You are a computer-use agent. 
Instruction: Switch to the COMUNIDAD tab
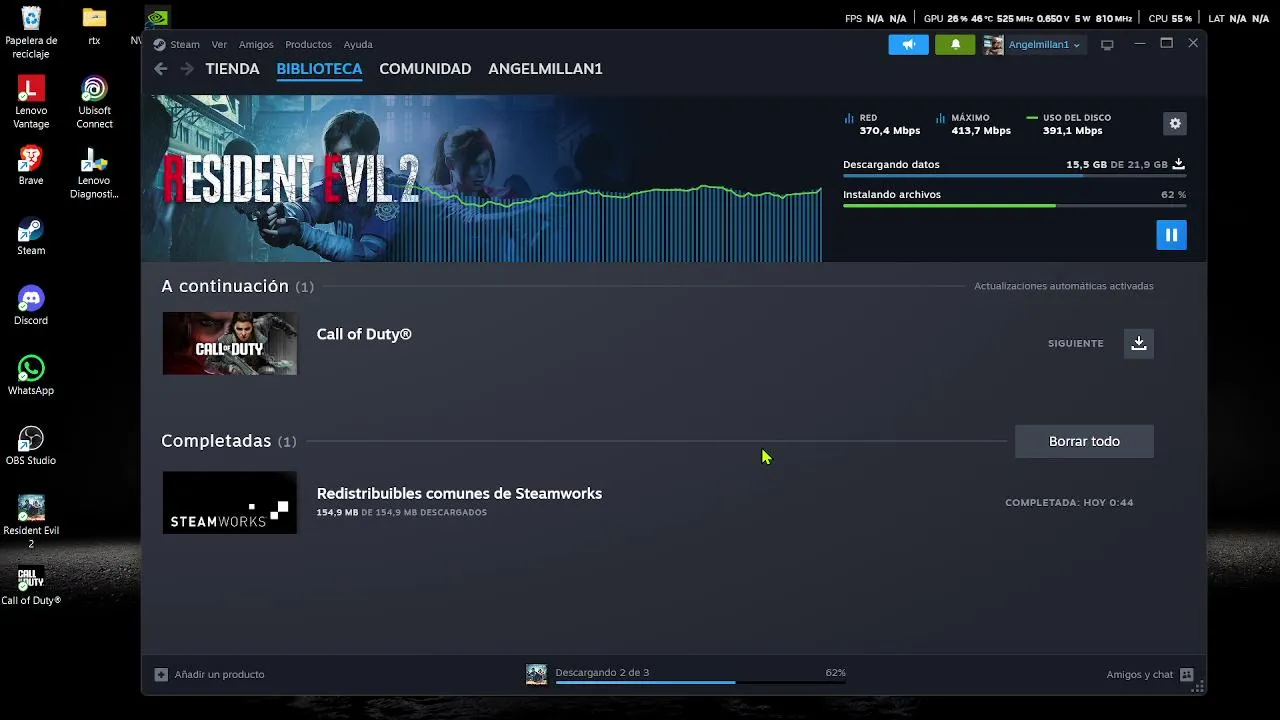coord(425,69)
